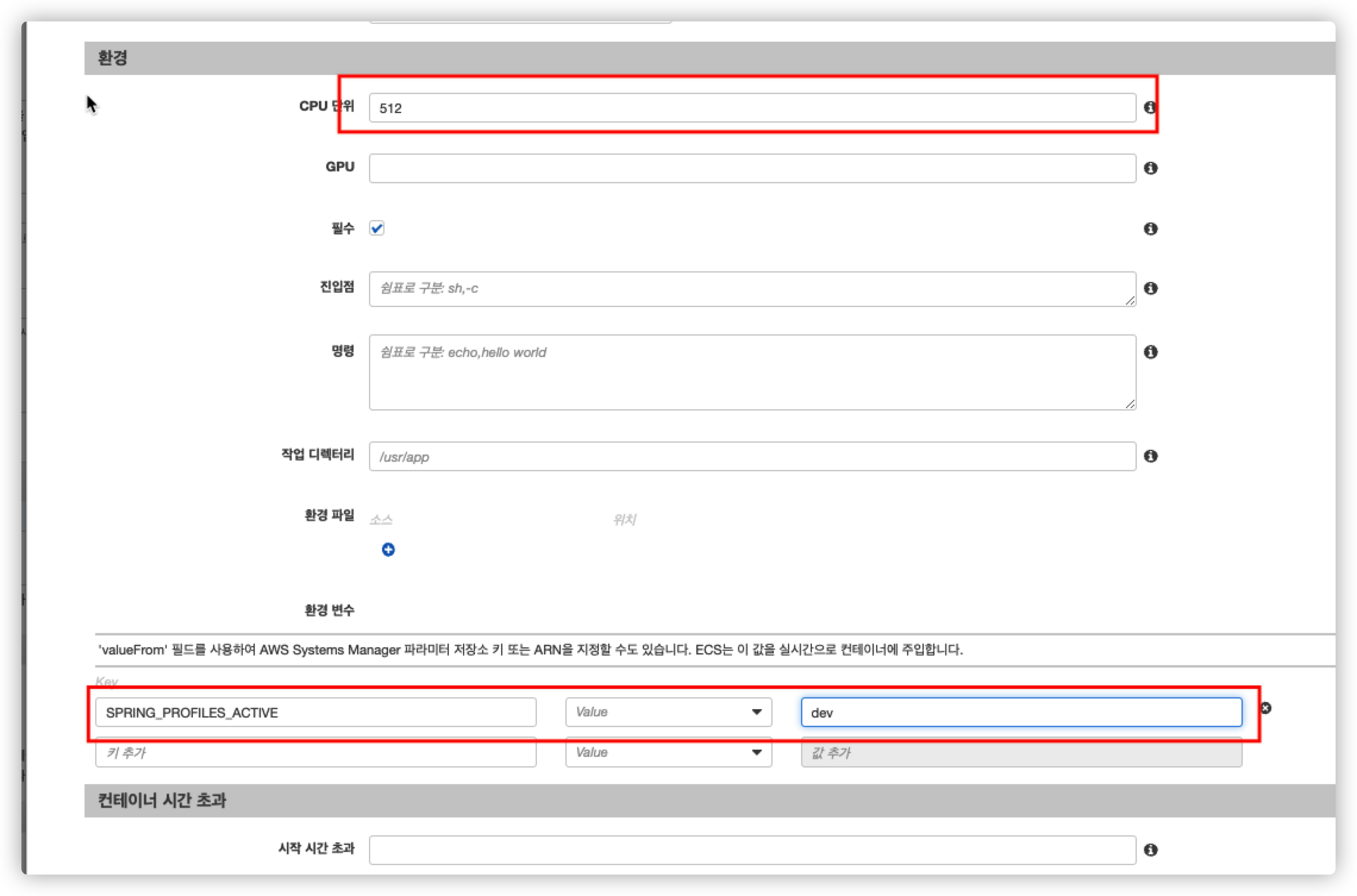
Task: Click the info icon beside CPU 단위
Action: click(1150, 108)
